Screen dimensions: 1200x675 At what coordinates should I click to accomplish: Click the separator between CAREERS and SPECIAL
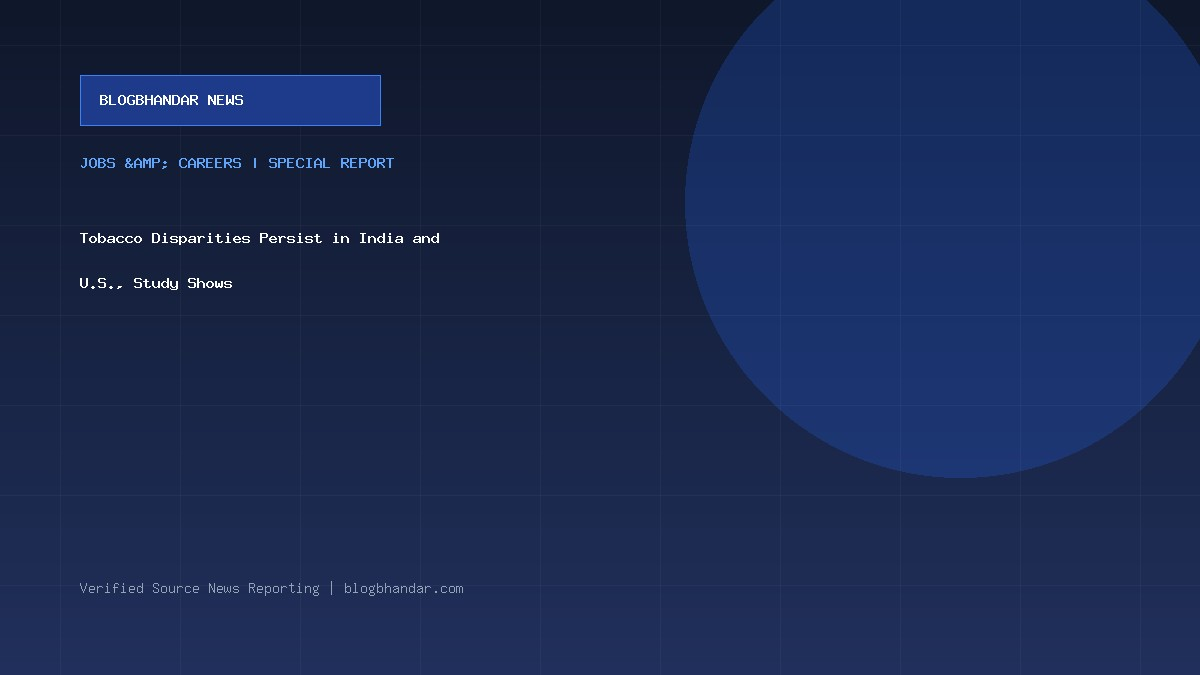[255, 163]
